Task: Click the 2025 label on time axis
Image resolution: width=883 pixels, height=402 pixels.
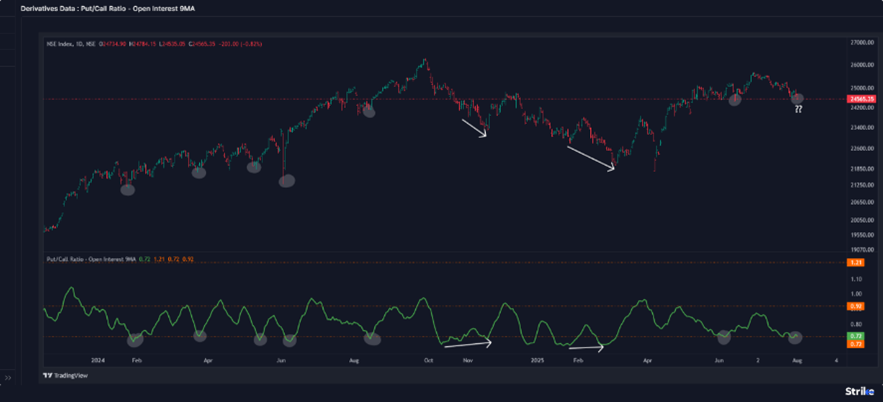Action: (x=536, y=358)
